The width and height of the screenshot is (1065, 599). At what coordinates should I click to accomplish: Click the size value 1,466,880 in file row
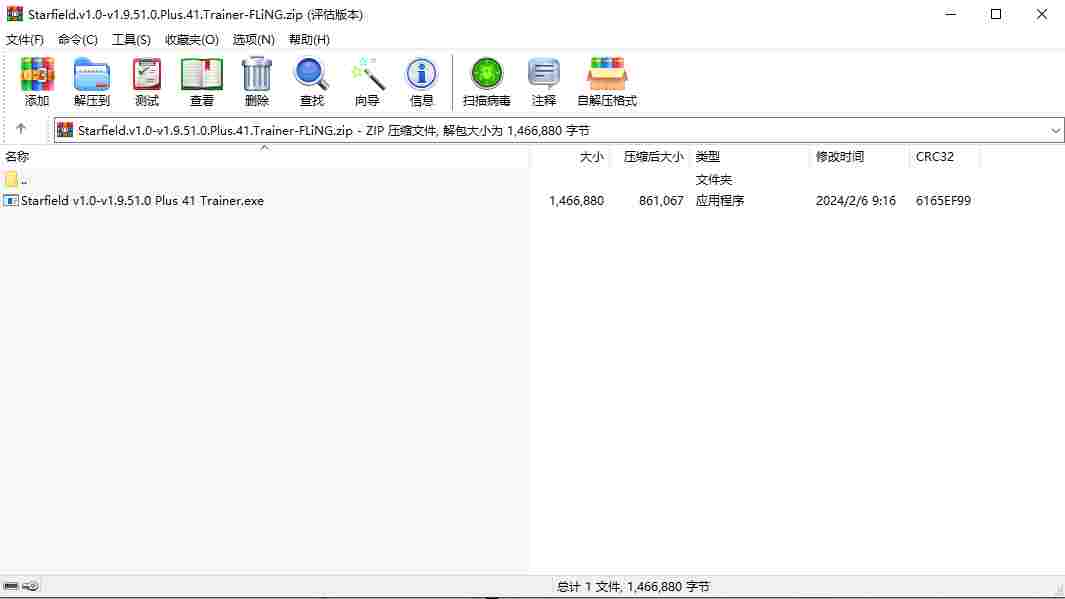pyautogui.click(x=576, y=201)
